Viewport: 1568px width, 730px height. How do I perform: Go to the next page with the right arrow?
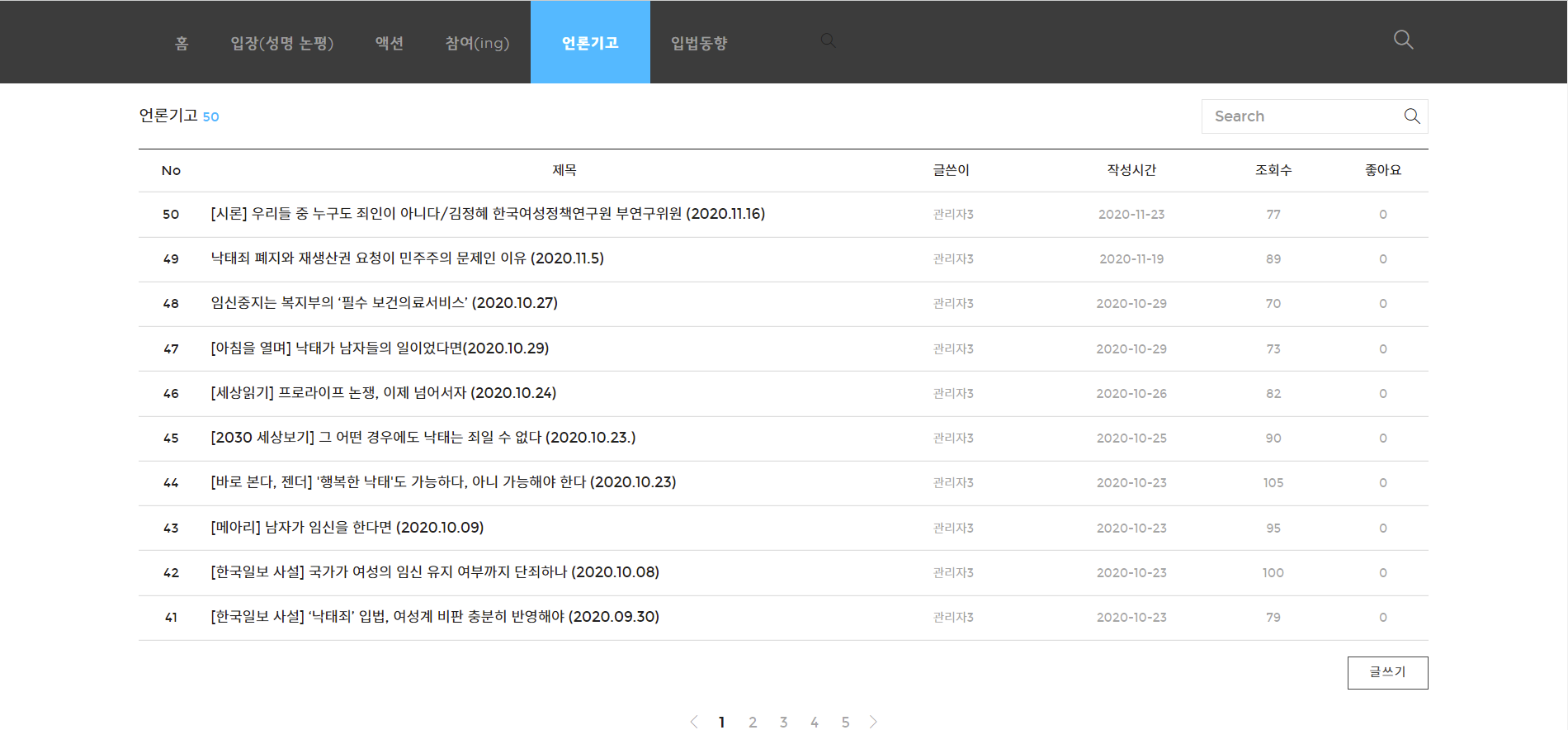pyautogui.click(x=873, y=722)
